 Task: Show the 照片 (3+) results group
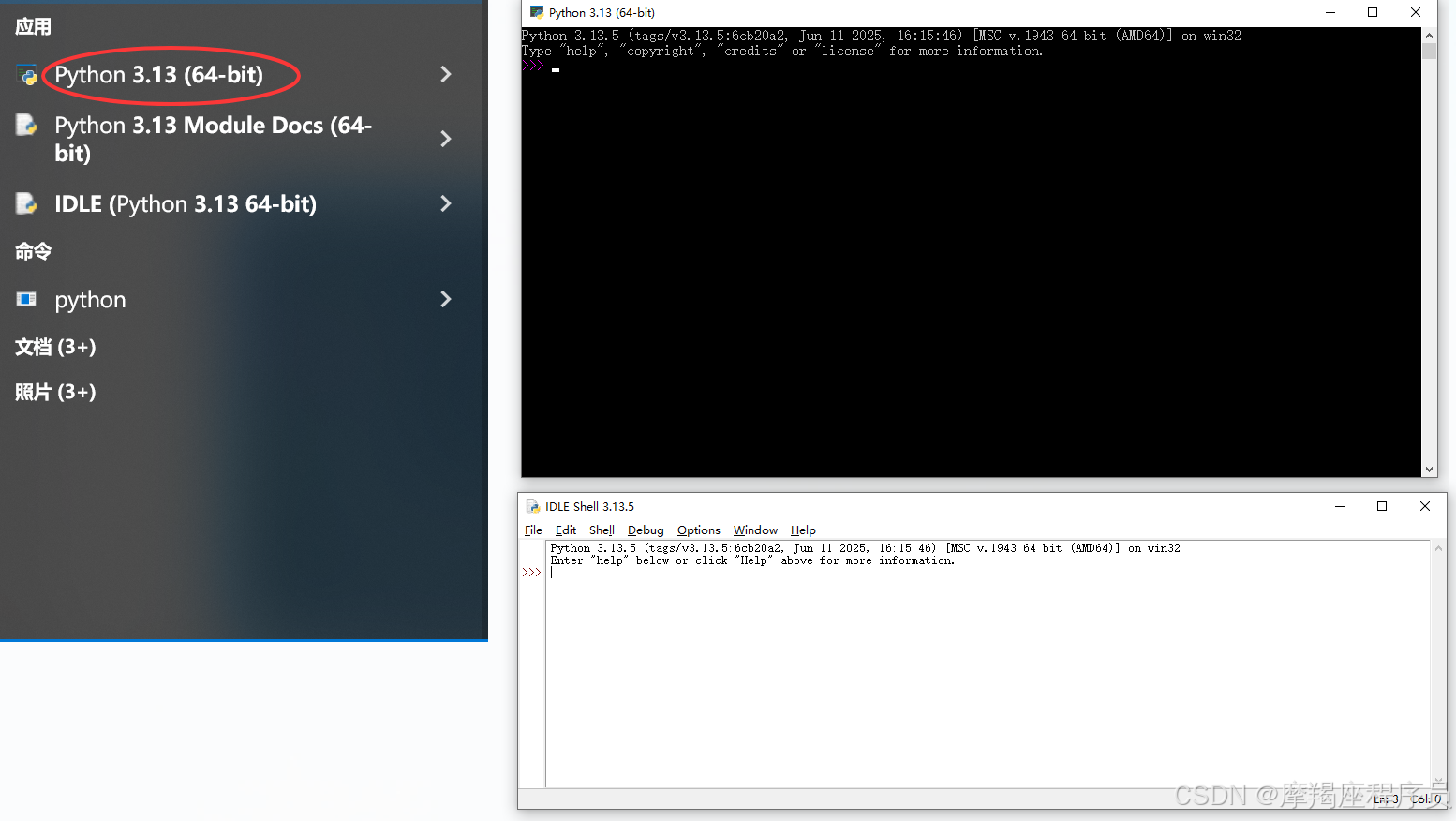pyautogui.click(x=55, y=392)
